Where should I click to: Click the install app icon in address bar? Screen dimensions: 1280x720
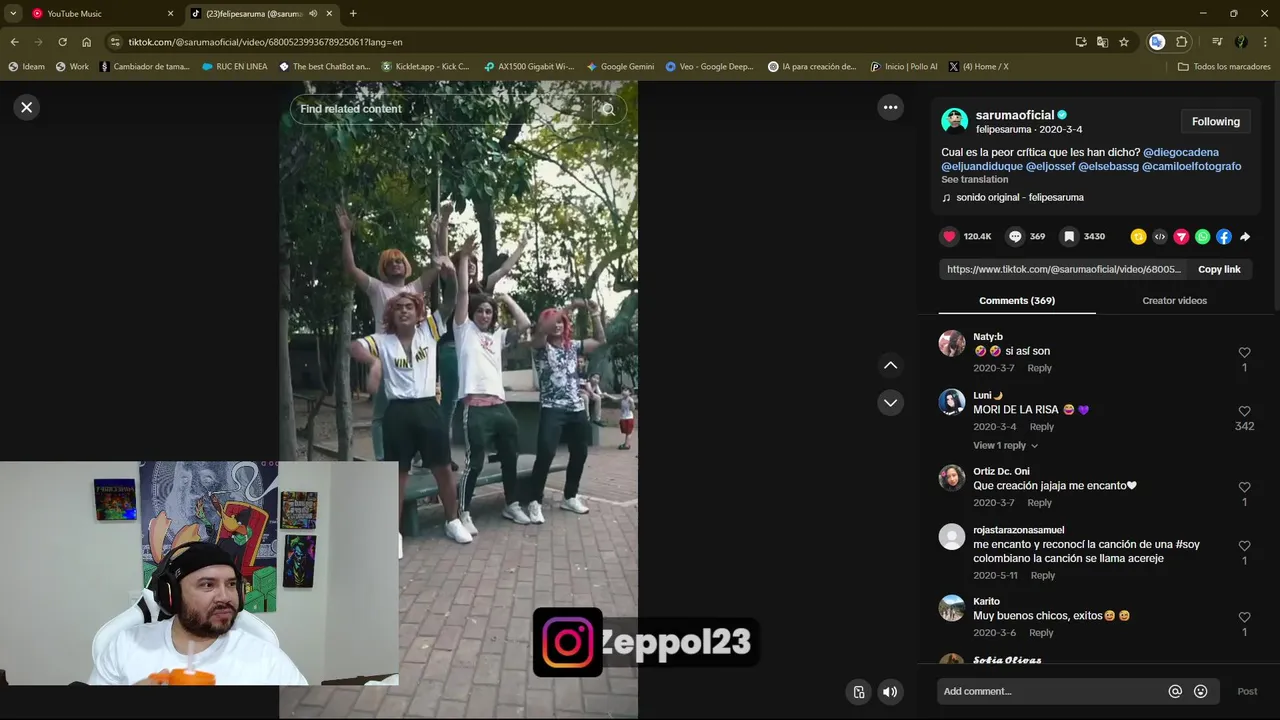[1081, 42]
